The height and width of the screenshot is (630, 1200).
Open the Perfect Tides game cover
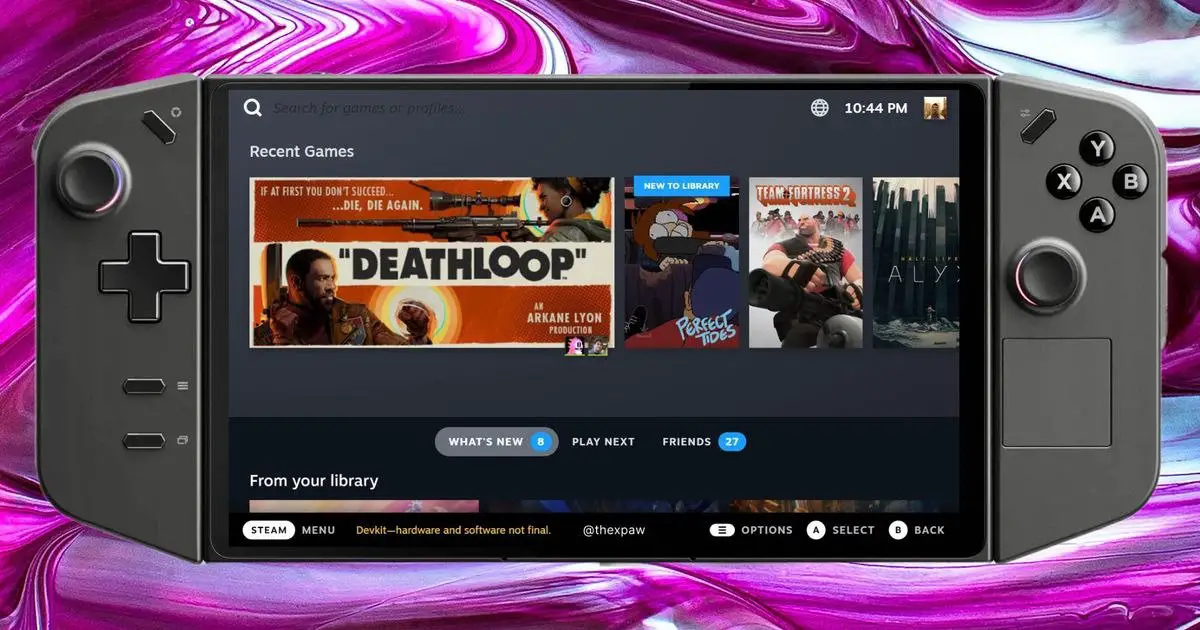click(x=682, y=263)
